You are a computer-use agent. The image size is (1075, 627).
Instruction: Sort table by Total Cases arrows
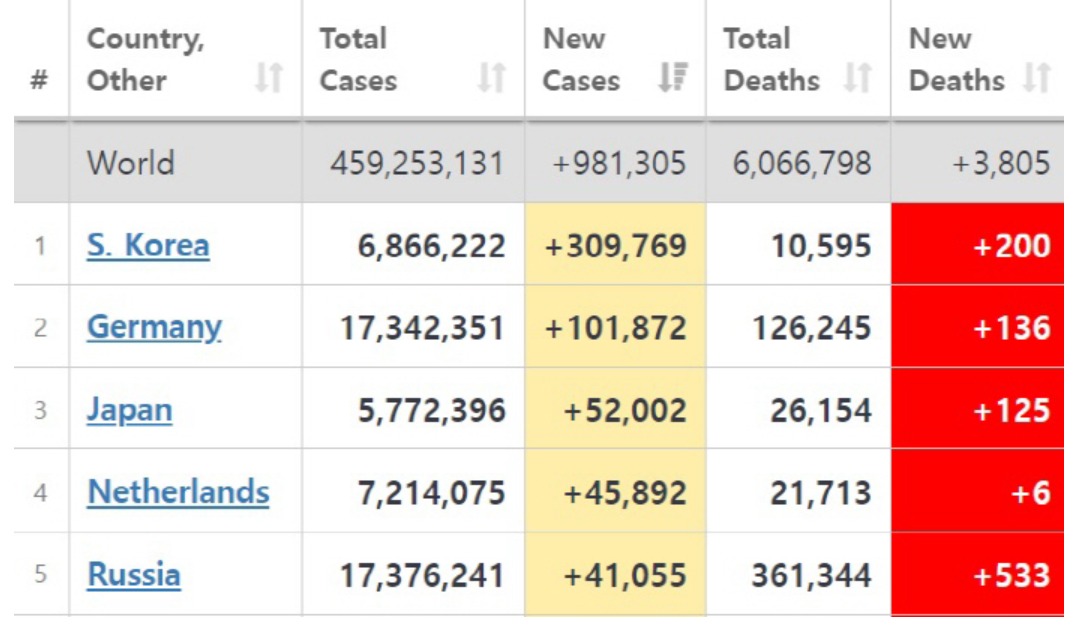[x=492, y=77]
